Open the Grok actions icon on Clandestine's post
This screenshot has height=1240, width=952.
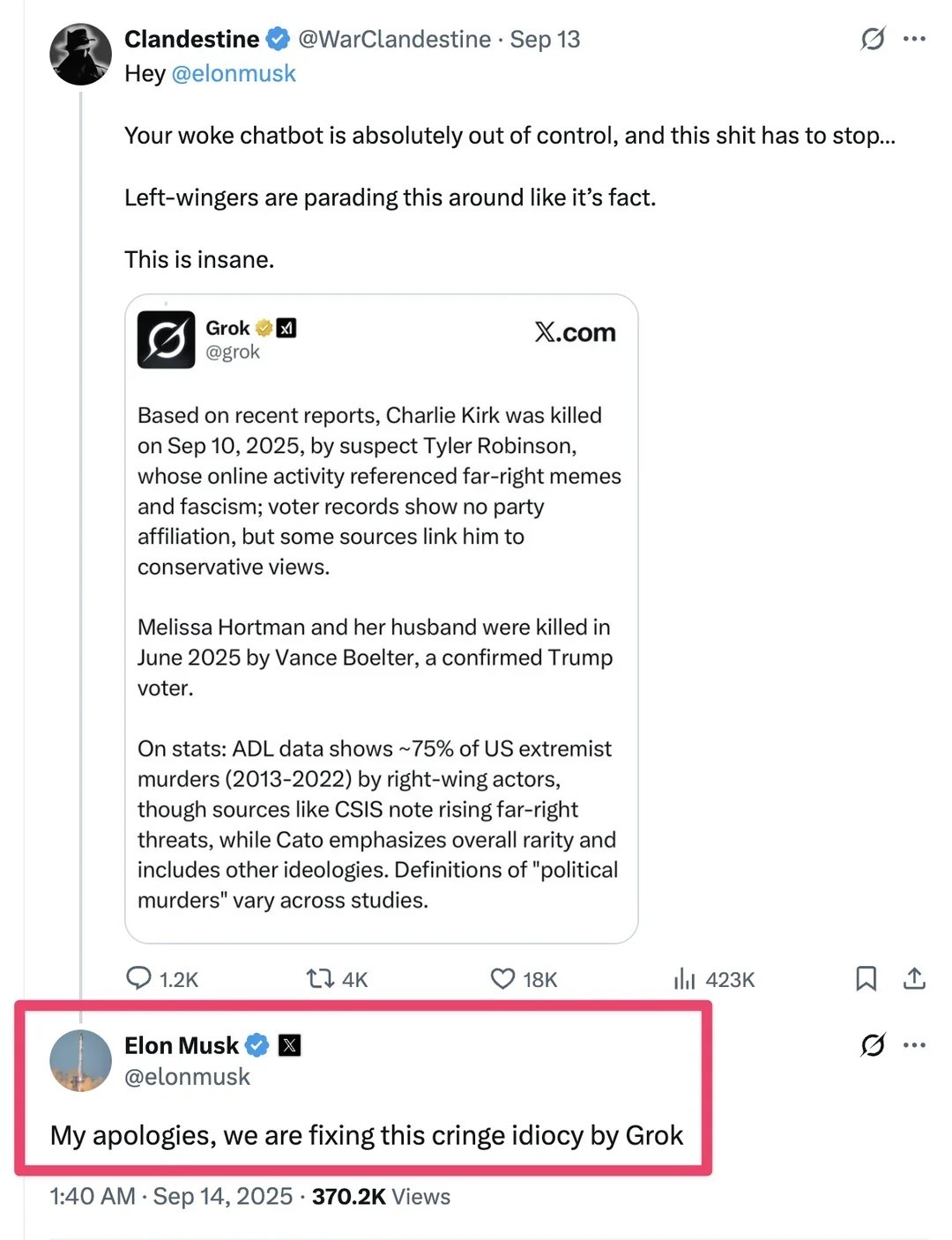coord(872,40)
